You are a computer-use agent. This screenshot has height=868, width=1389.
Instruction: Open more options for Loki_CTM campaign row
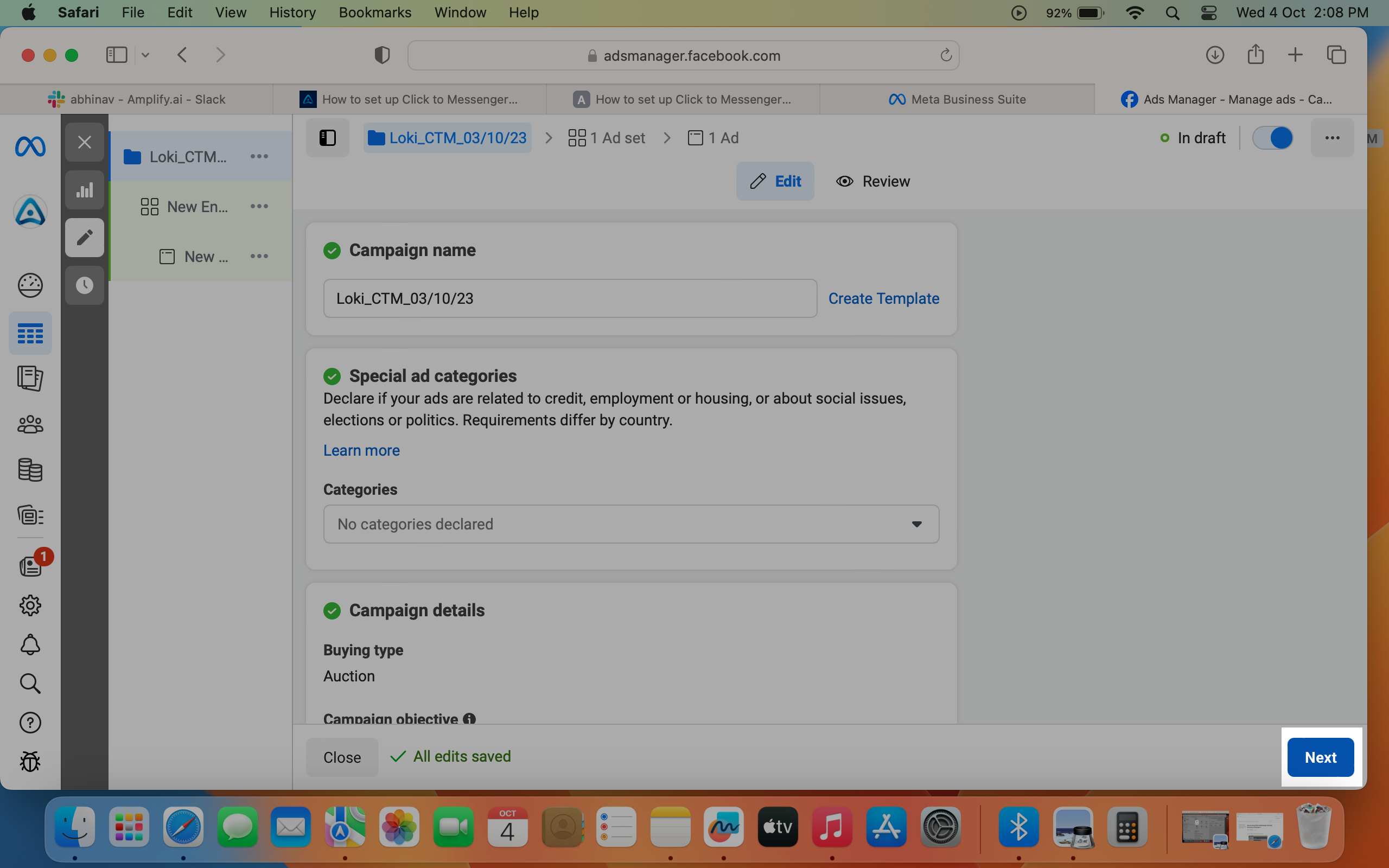pos(259,156)
